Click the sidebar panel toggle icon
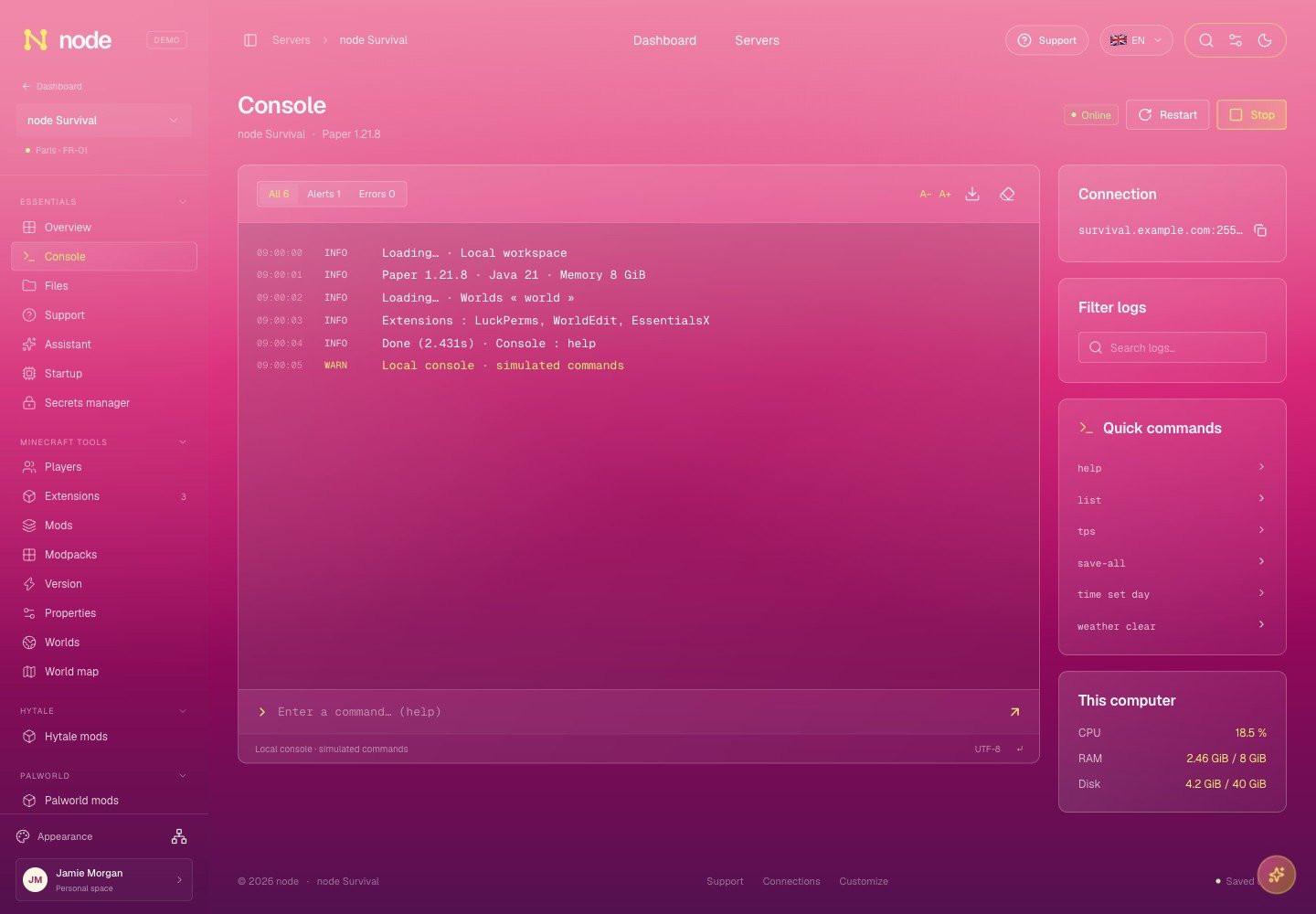 point(250,40)
